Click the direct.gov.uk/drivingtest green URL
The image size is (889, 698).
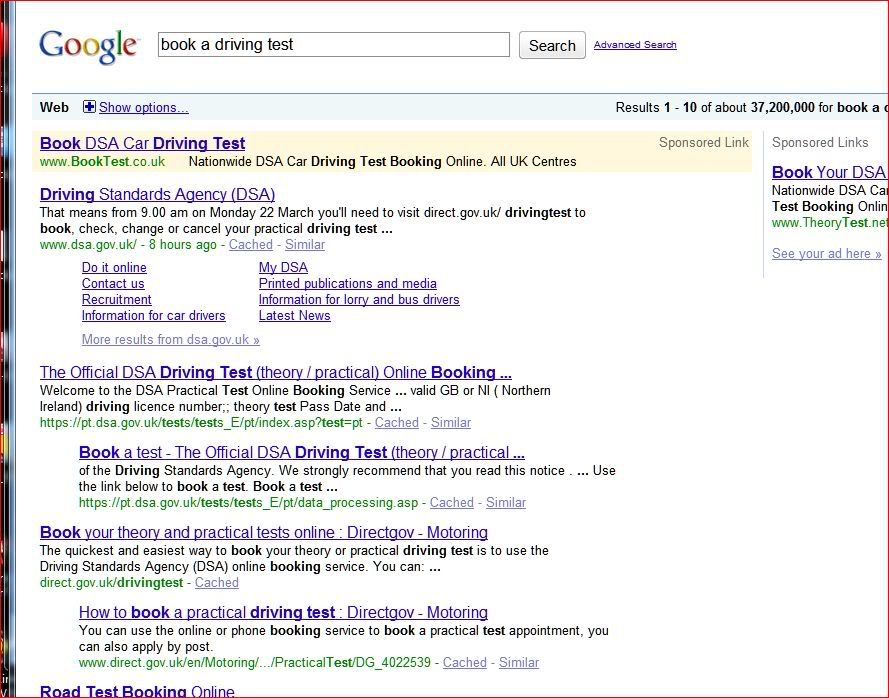click(x=111, y=582)
